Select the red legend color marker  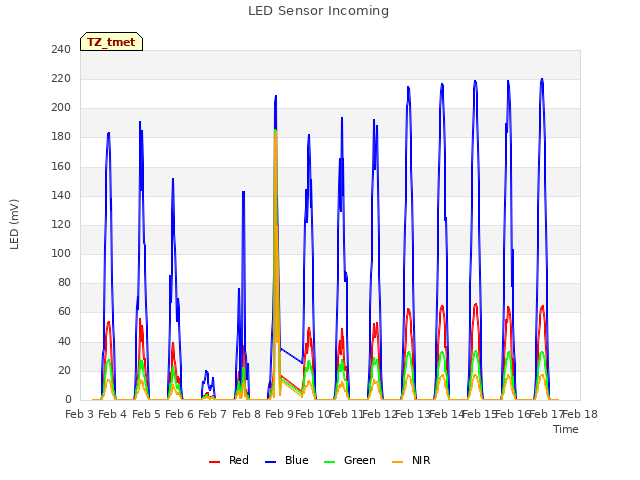[x=214, y=462]
